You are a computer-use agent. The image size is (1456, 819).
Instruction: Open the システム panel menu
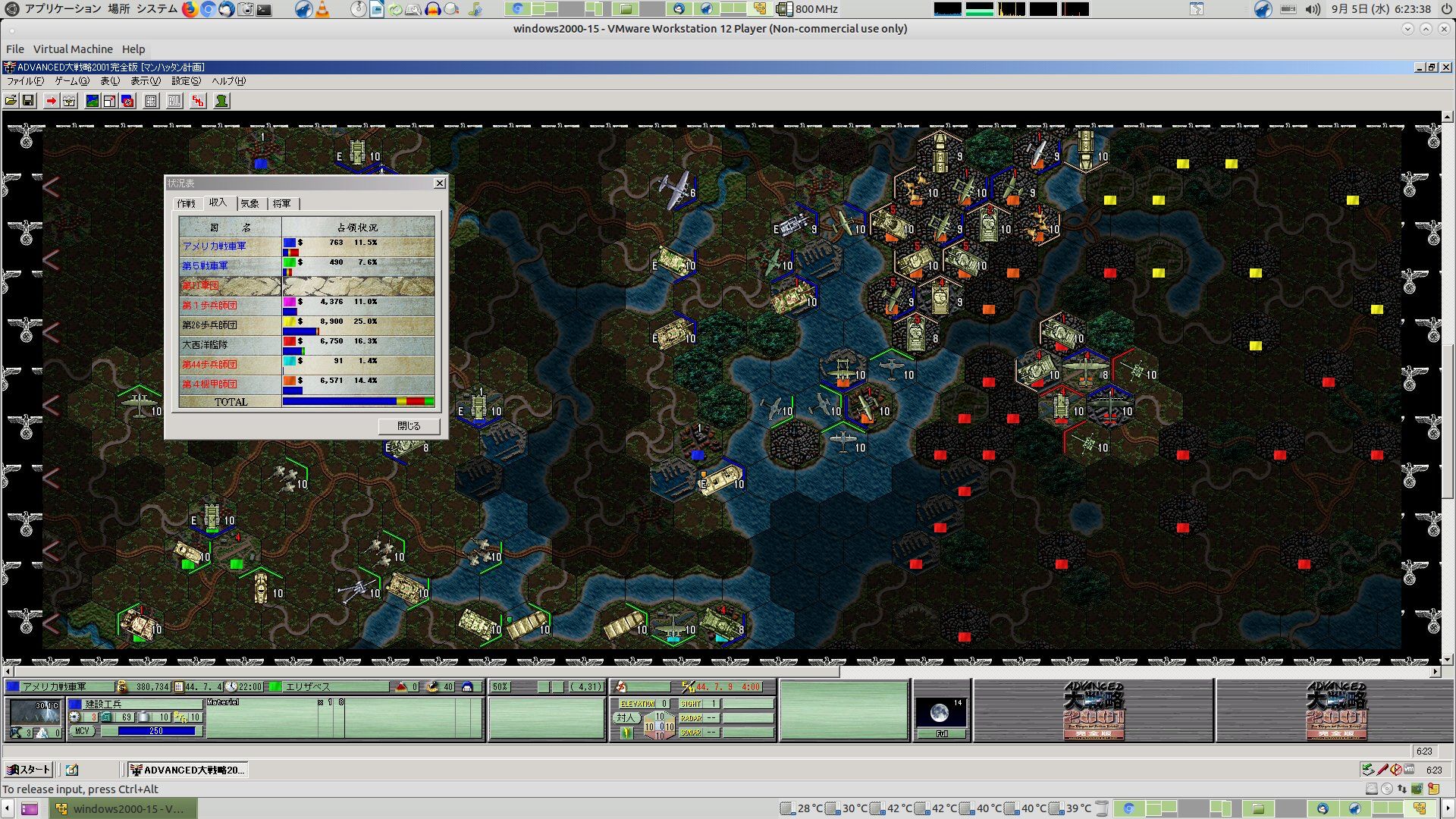pyautogui.click(x=157, y=9)
